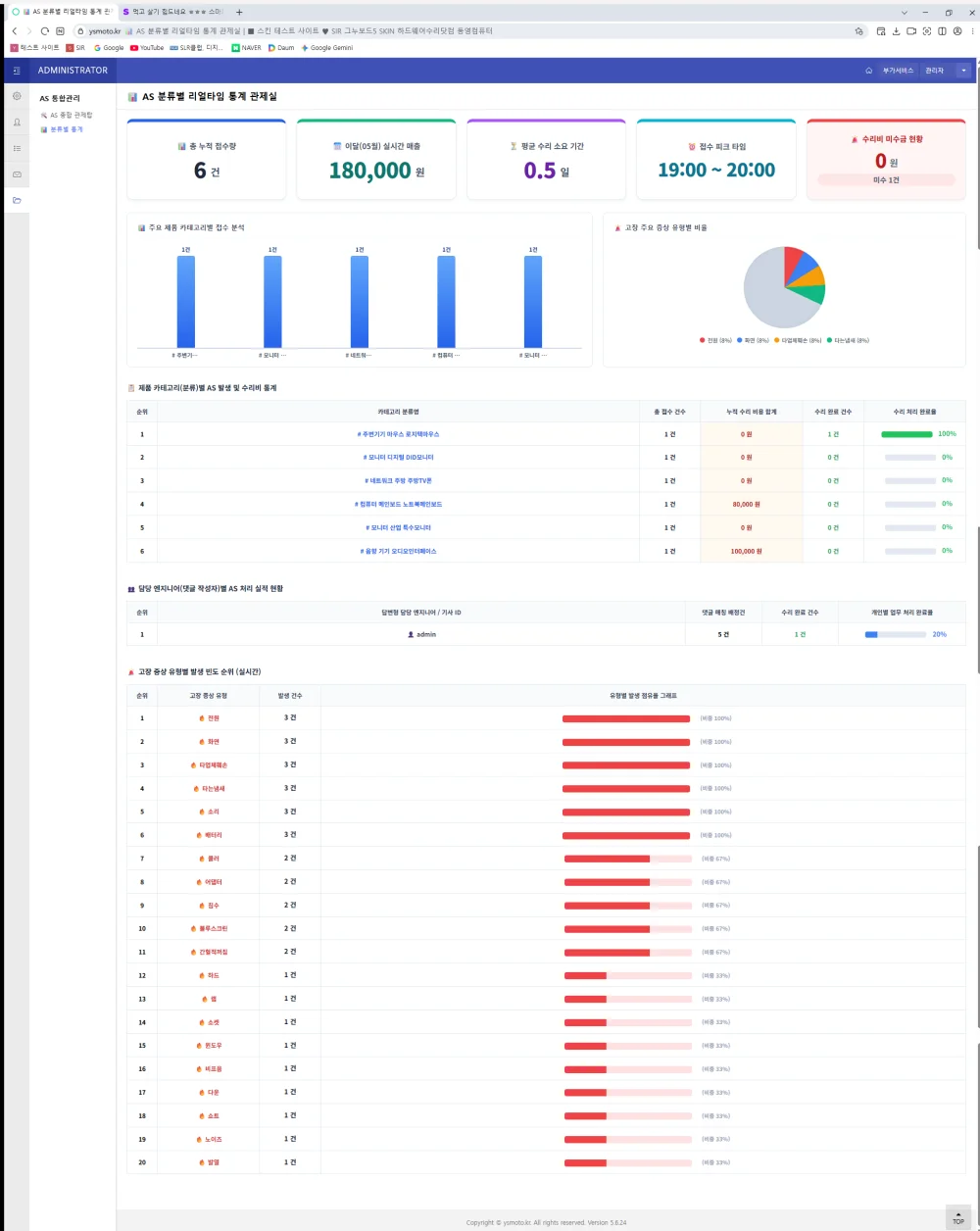Image resolution: width=980 pixels, height=1231 pixels.
Task: Go to the home icon in admin header
Action: click(868, 71)
